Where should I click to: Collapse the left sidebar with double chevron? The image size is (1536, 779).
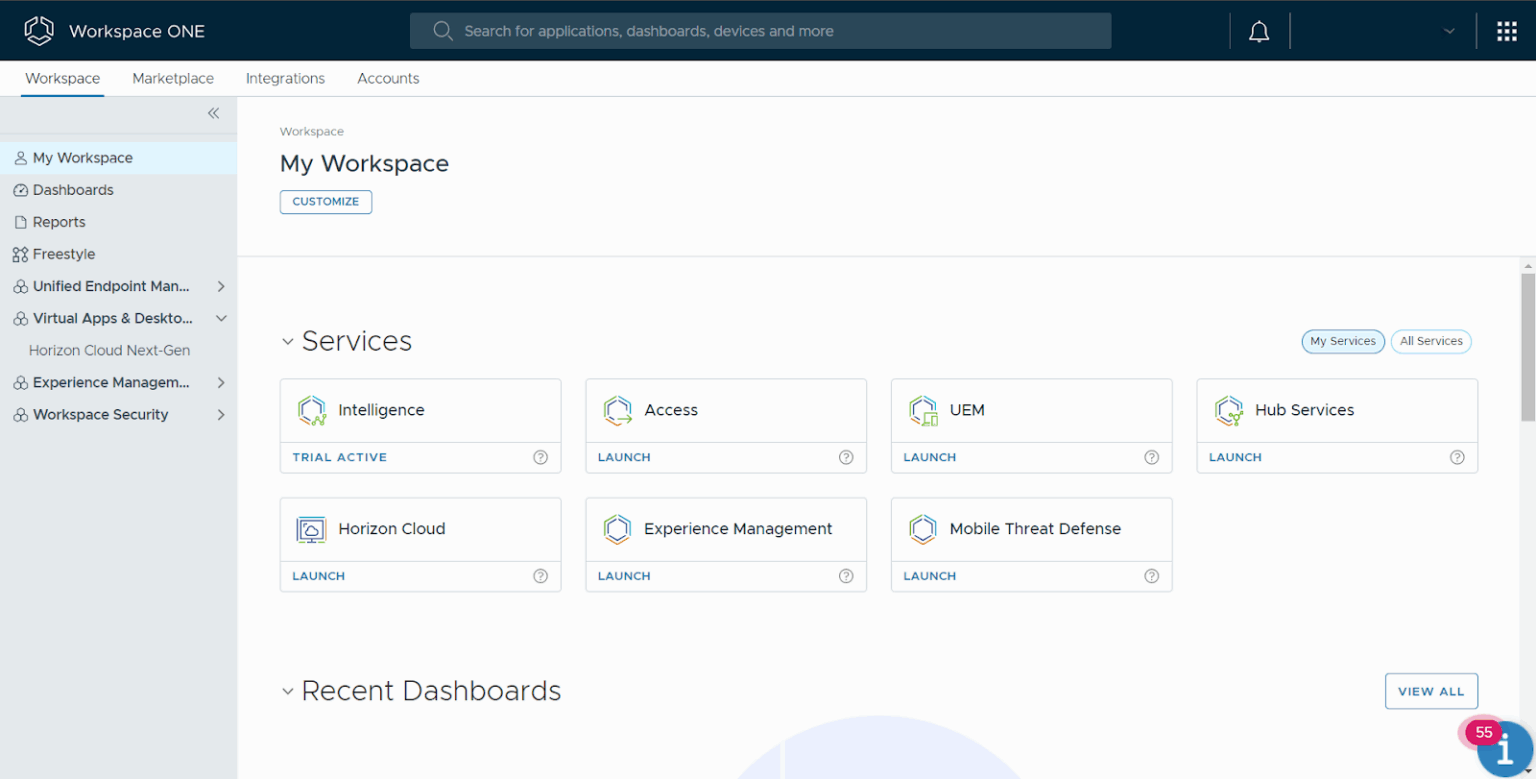(213, 113)
